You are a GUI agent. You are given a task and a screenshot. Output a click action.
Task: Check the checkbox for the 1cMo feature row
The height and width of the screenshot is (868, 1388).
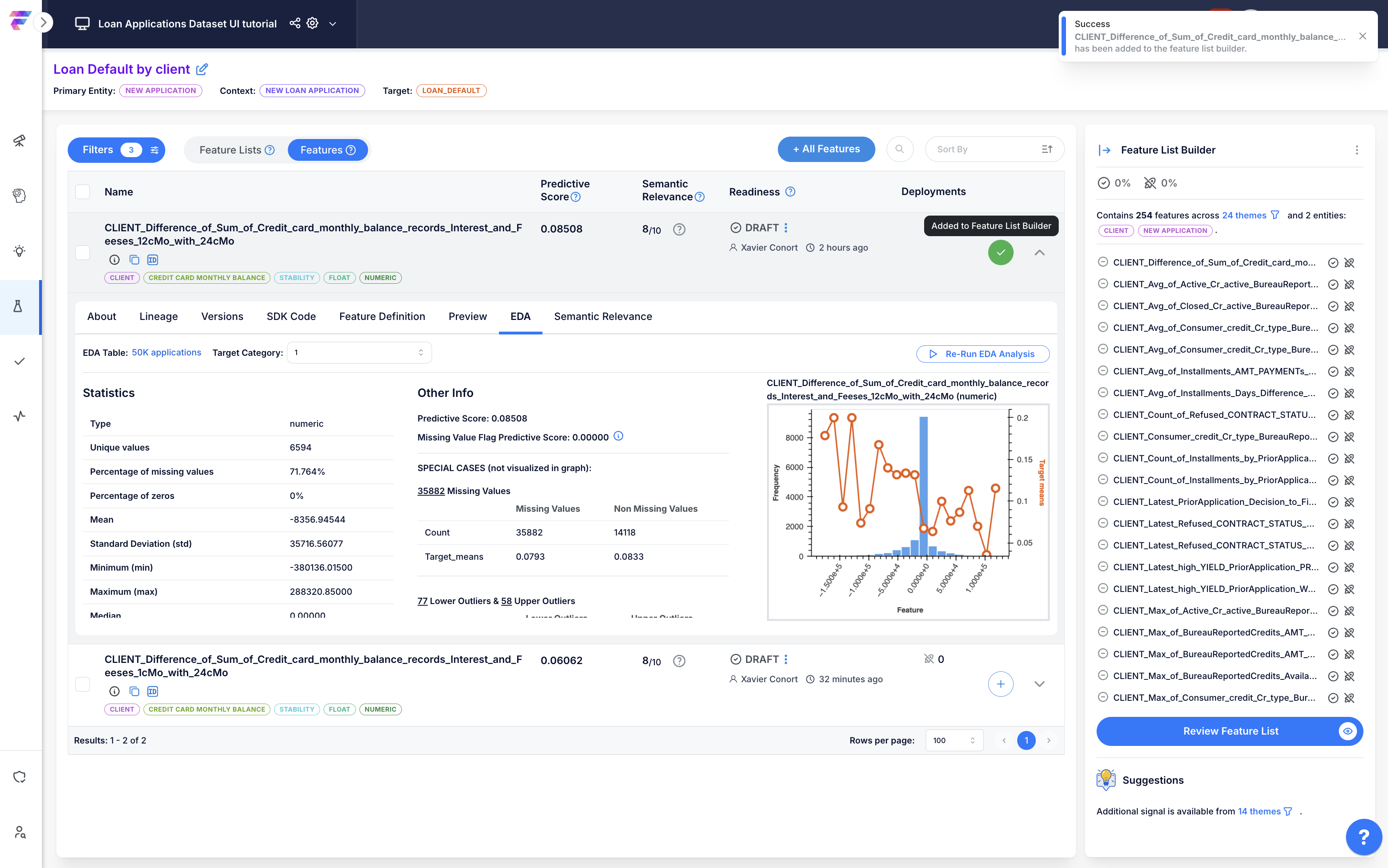pos(83,684)
